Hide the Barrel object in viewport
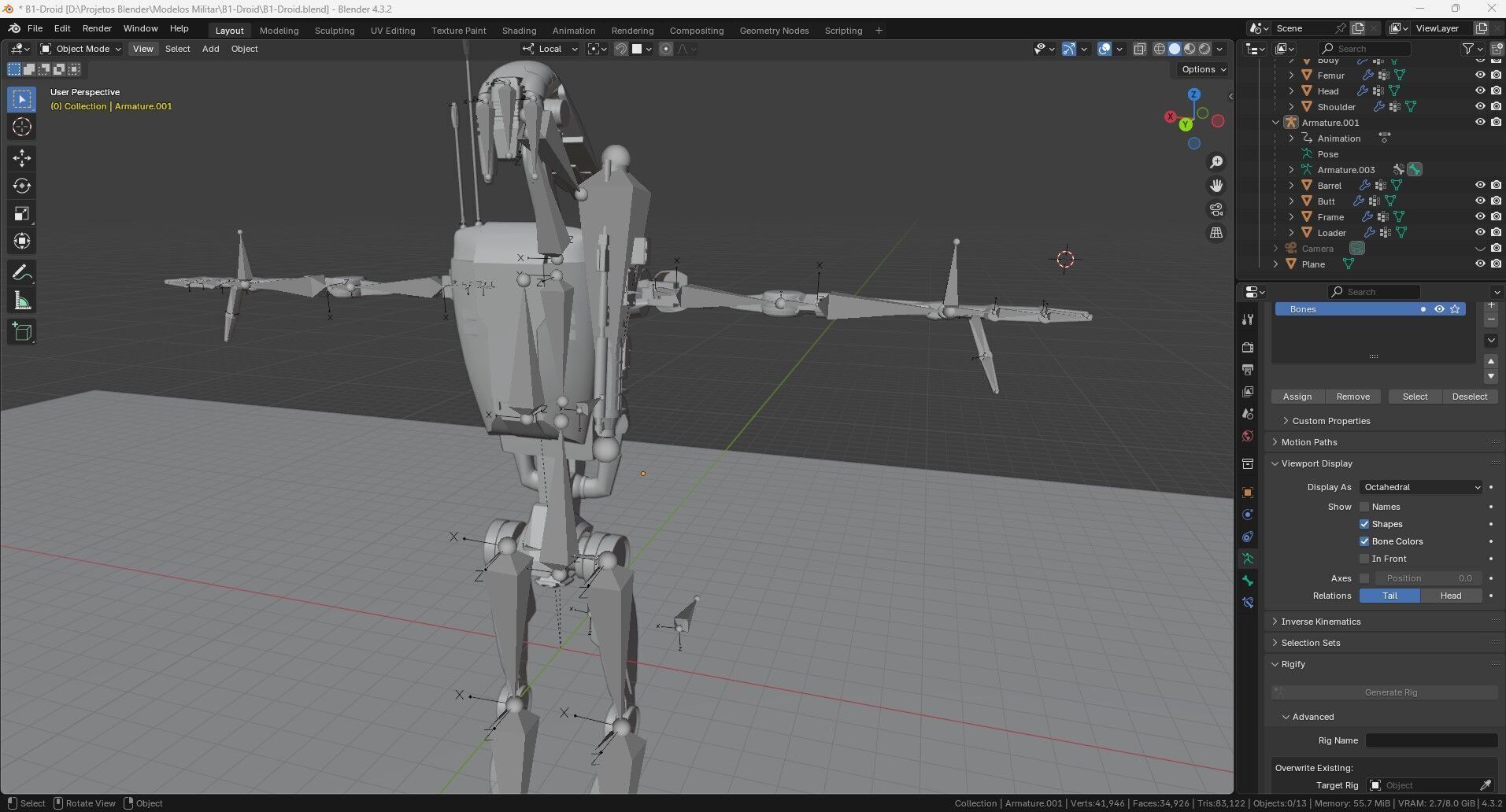1506x812 pixels. (x=1480, y=185)
